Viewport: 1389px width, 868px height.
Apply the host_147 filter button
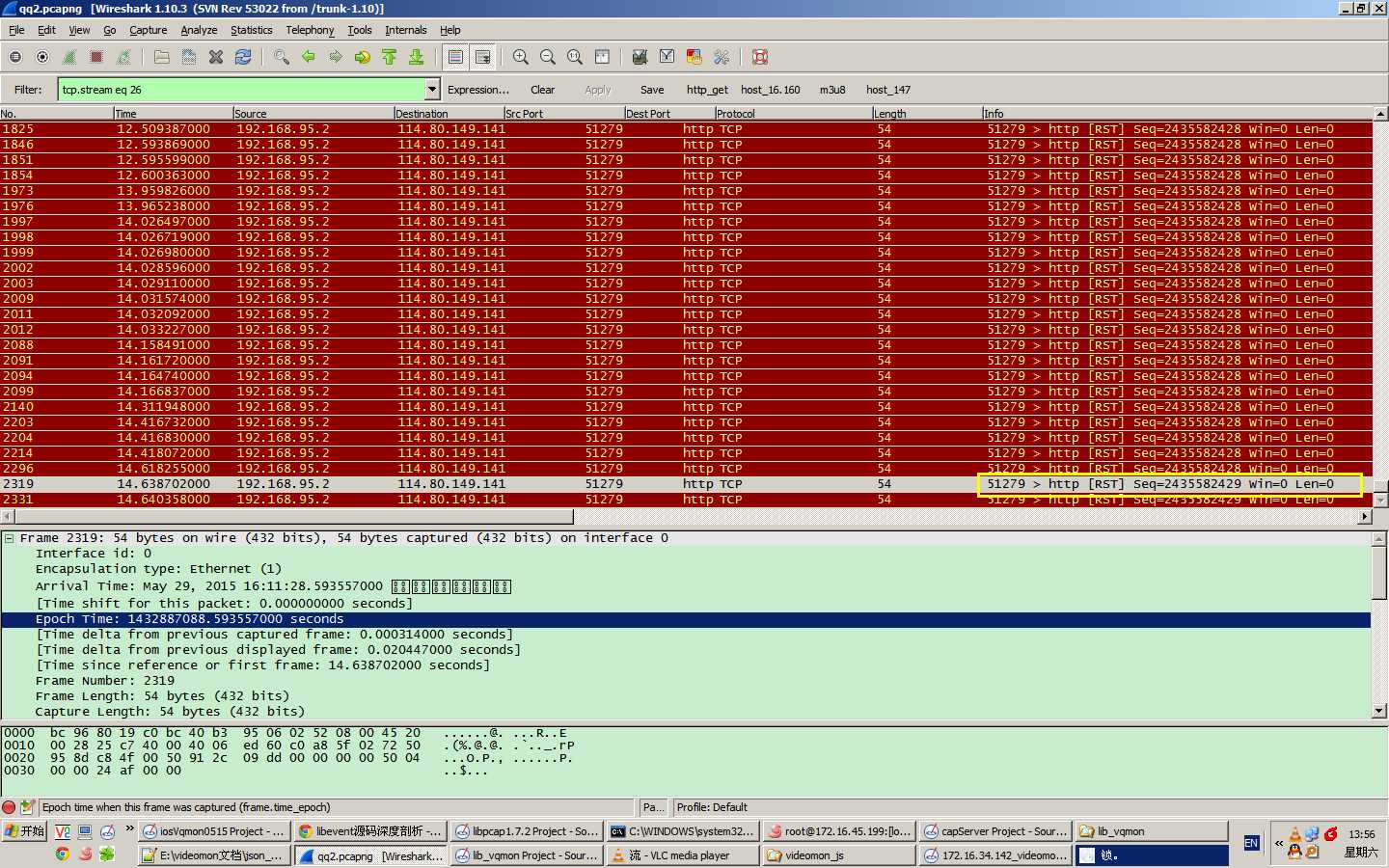(887, 90)
